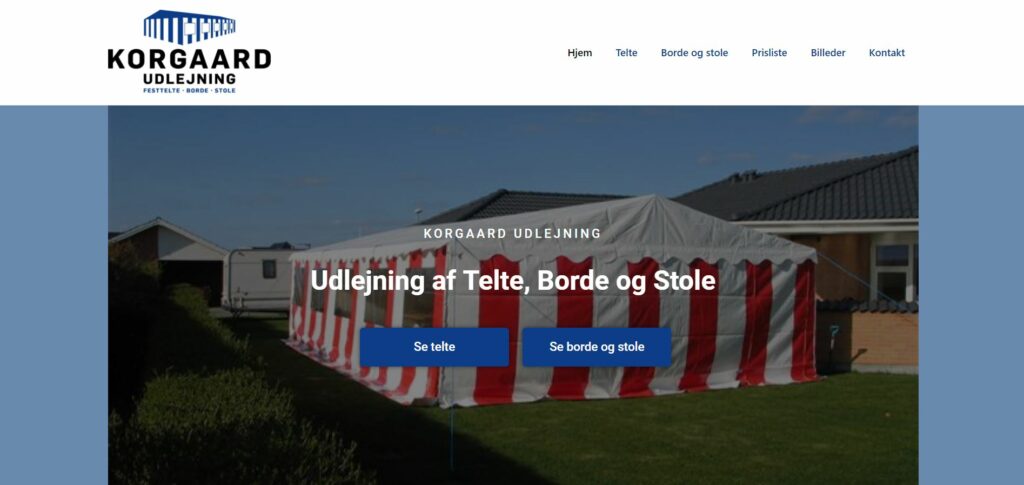The image size is (1024, 485).
Task: View the Billeder gallery page
Action: 828,53
